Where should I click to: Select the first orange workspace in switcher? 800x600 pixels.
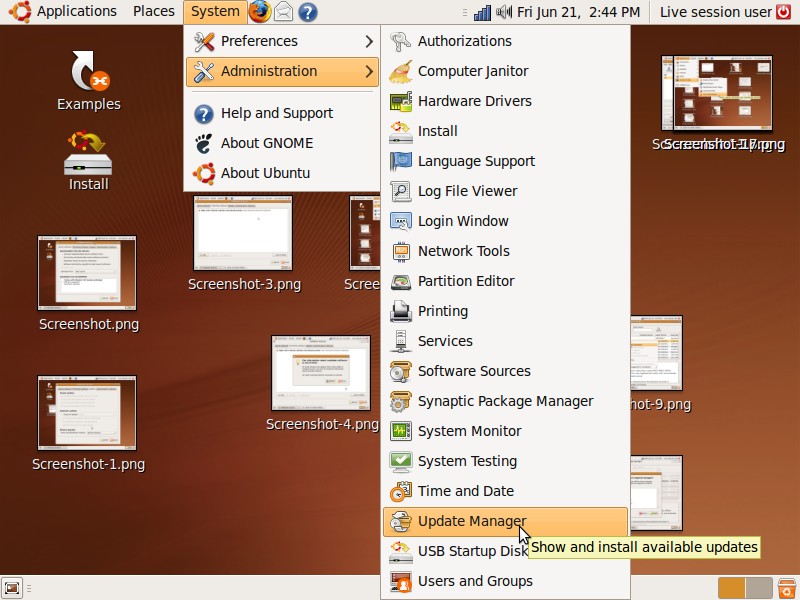point(732,588)
